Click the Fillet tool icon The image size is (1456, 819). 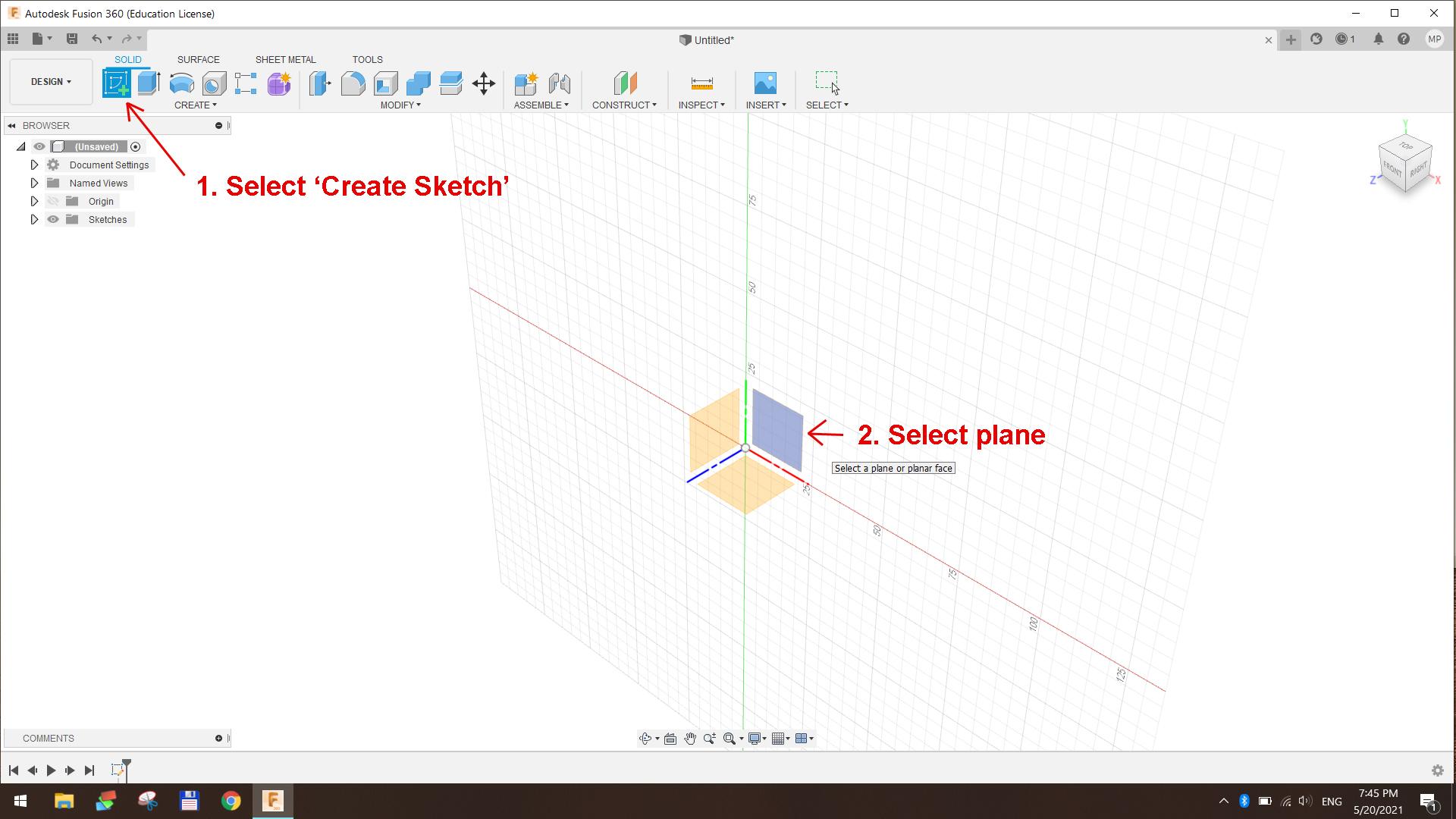pyautogui.click(x=353, y=83)
